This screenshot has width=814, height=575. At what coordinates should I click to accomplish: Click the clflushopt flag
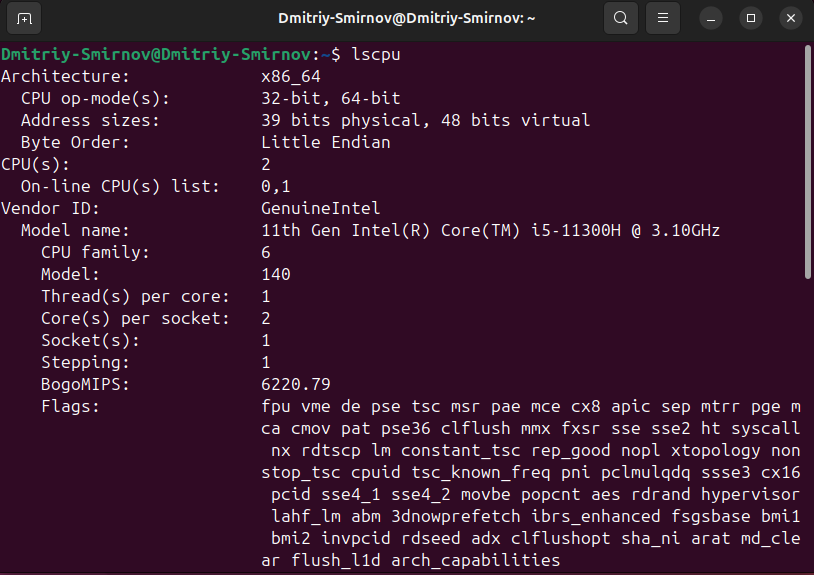click(x=561, y=538)
